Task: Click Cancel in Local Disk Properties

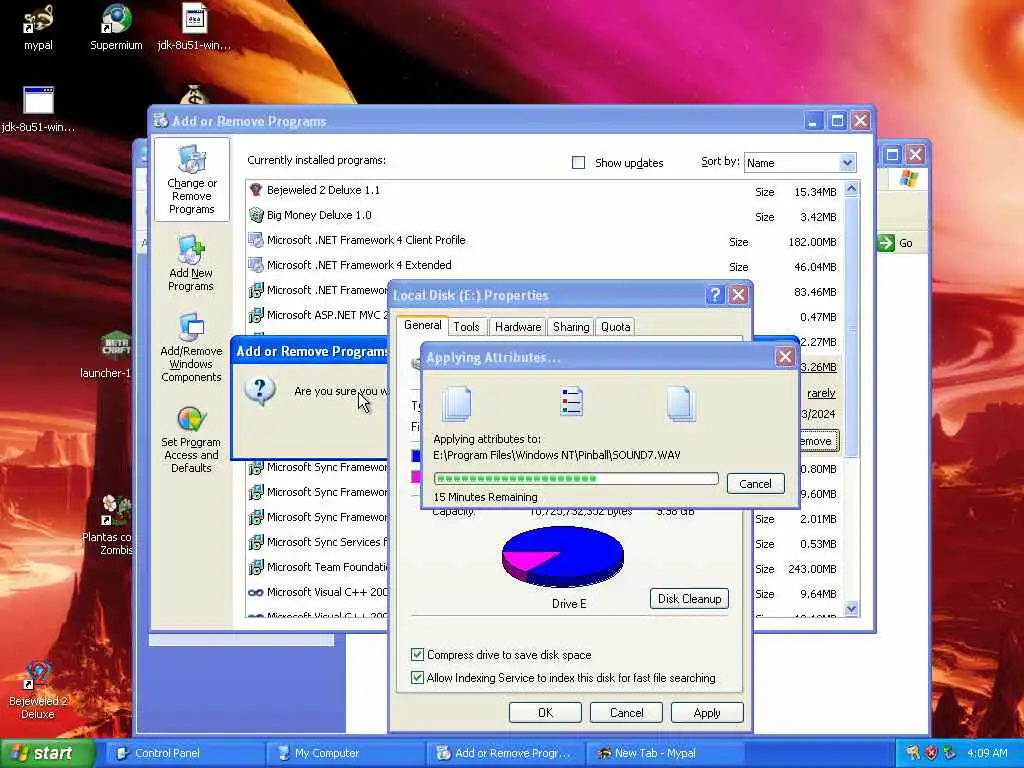Action: point(626,712)
